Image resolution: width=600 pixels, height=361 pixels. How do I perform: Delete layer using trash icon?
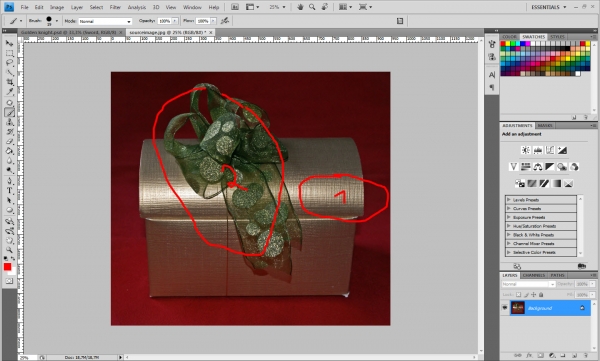point(585,356)
